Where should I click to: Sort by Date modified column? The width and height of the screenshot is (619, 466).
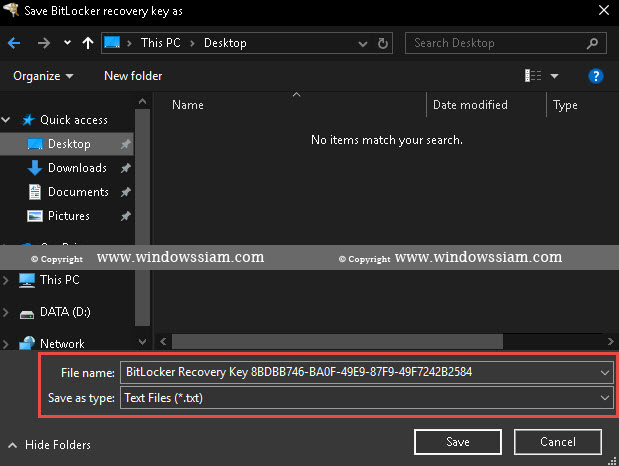(470, 105)
